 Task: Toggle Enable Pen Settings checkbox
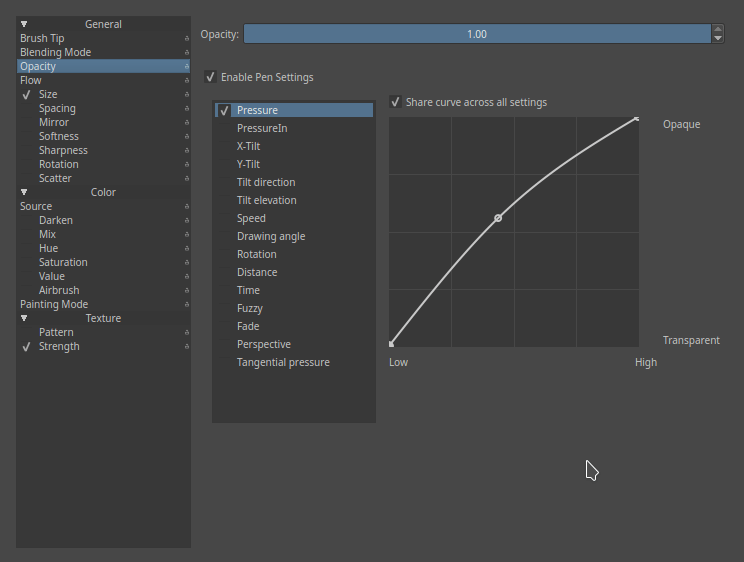tap(210, 77)
